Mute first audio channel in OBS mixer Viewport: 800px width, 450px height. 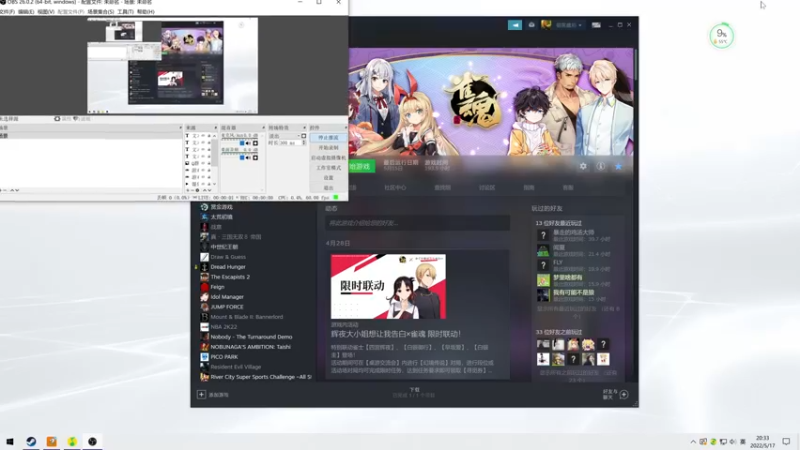coord(248,143)
